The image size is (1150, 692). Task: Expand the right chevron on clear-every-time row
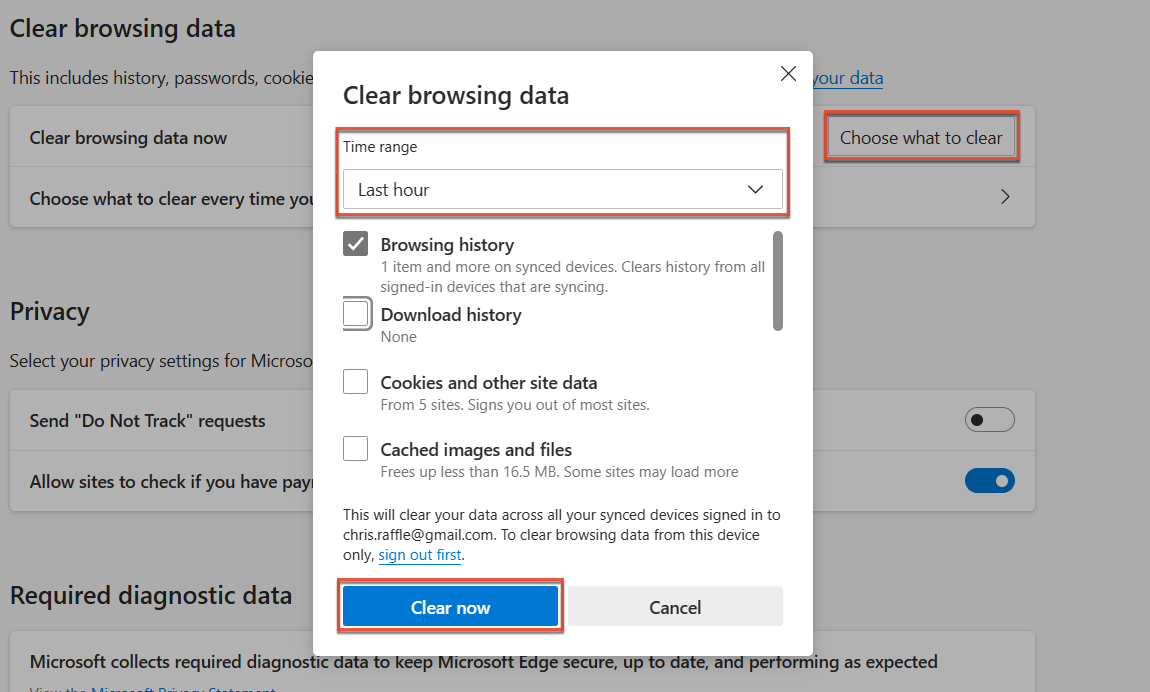(1005, 197)
